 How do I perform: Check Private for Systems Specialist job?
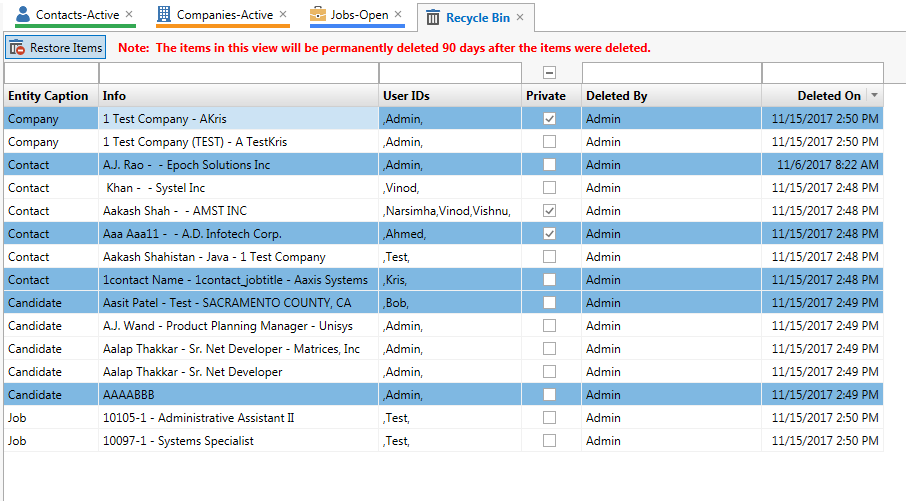click(549, 441)
